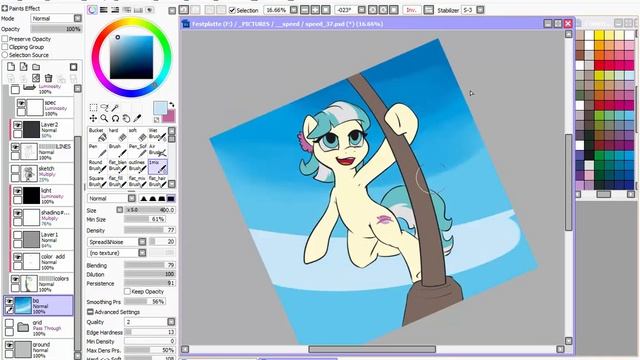Image resolution: width=640 pixels, height=360 pixels.
Task: Delete the selected layer via trash icon
Action: click(x=49, y=78)
